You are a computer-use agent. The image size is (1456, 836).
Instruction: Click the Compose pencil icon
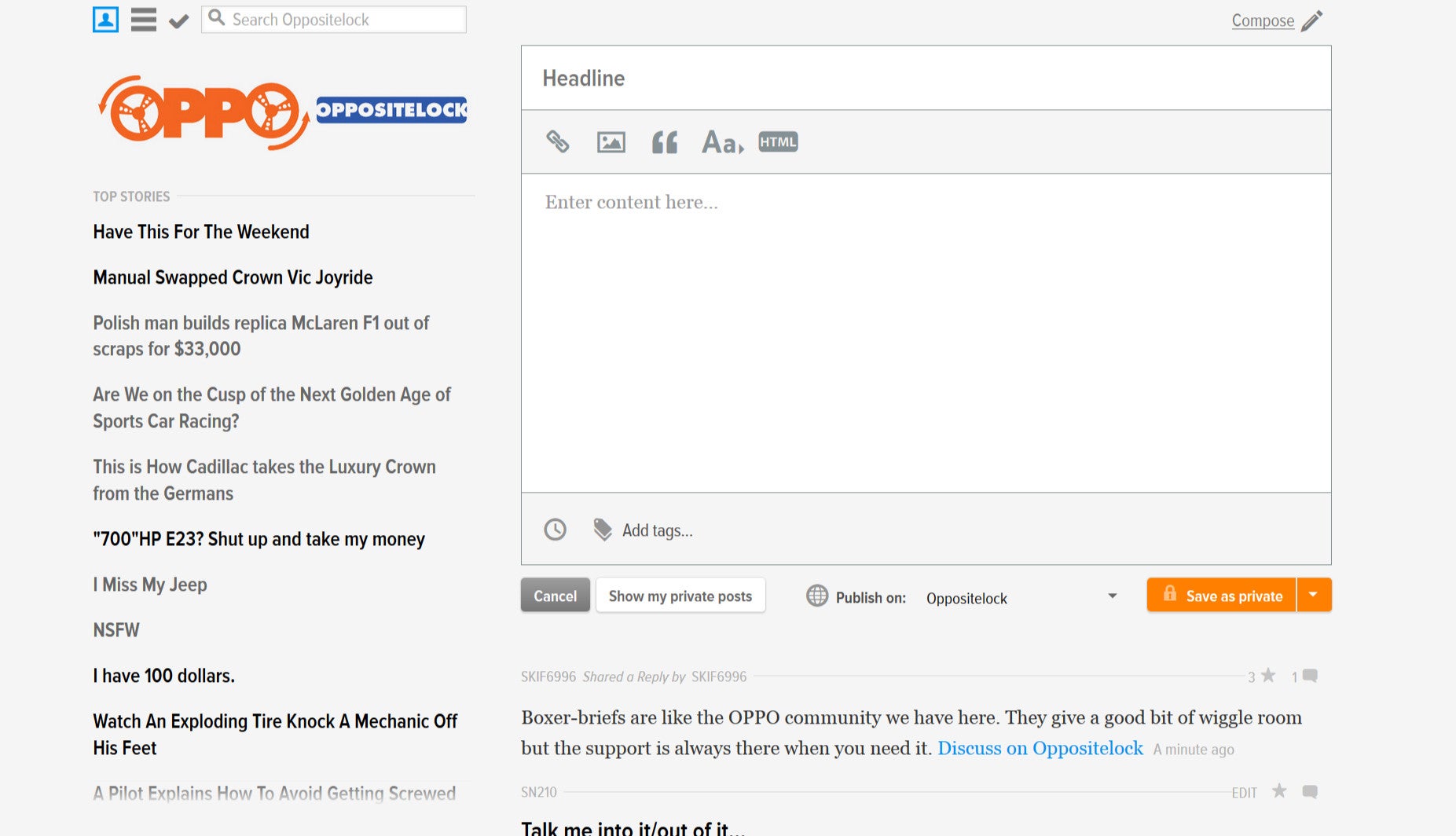[1311, 21]
